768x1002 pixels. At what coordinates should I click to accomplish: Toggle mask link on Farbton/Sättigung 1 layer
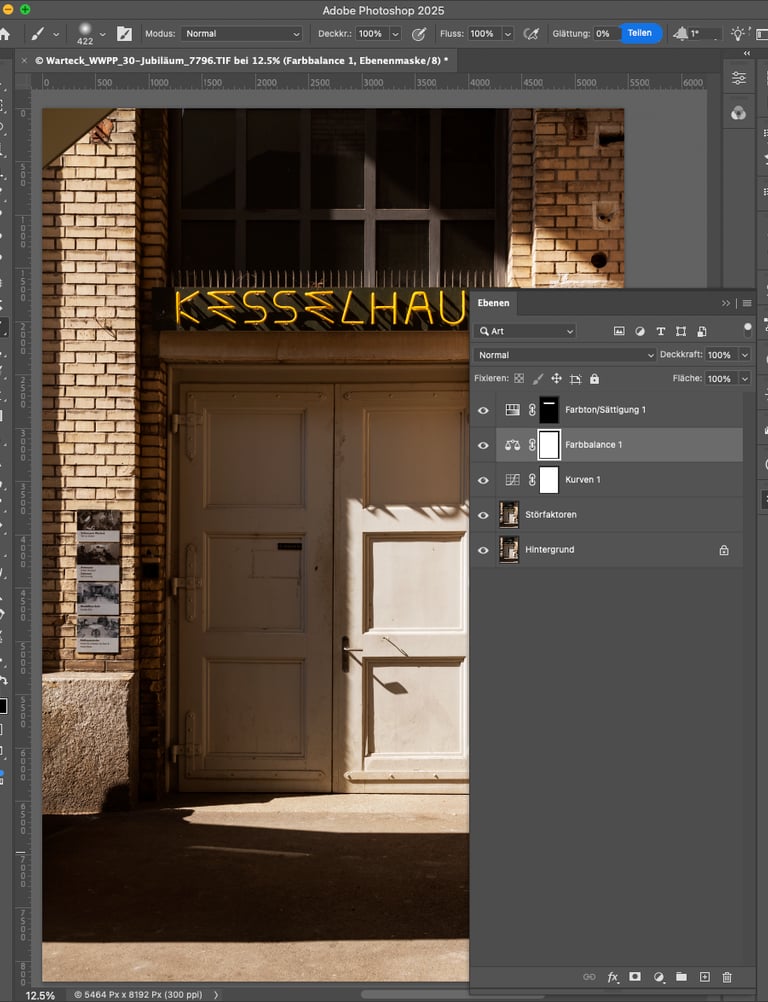point(532,410)
